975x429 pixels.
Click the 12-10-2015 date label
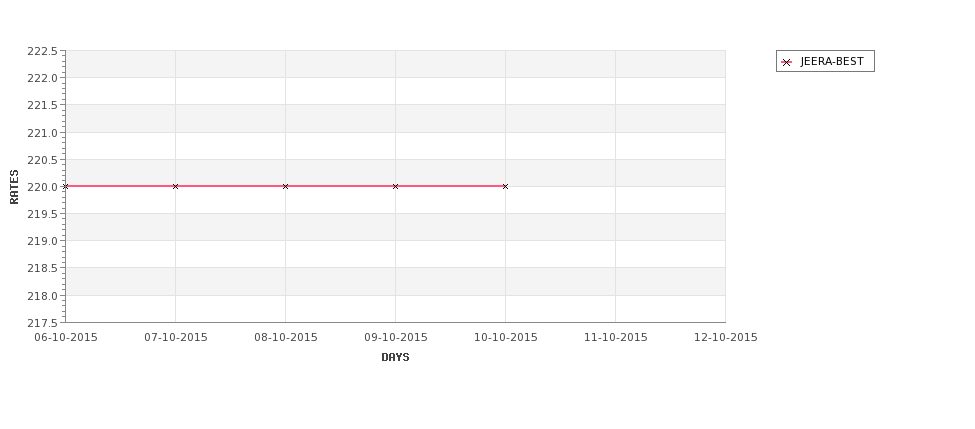pos(726,337)
